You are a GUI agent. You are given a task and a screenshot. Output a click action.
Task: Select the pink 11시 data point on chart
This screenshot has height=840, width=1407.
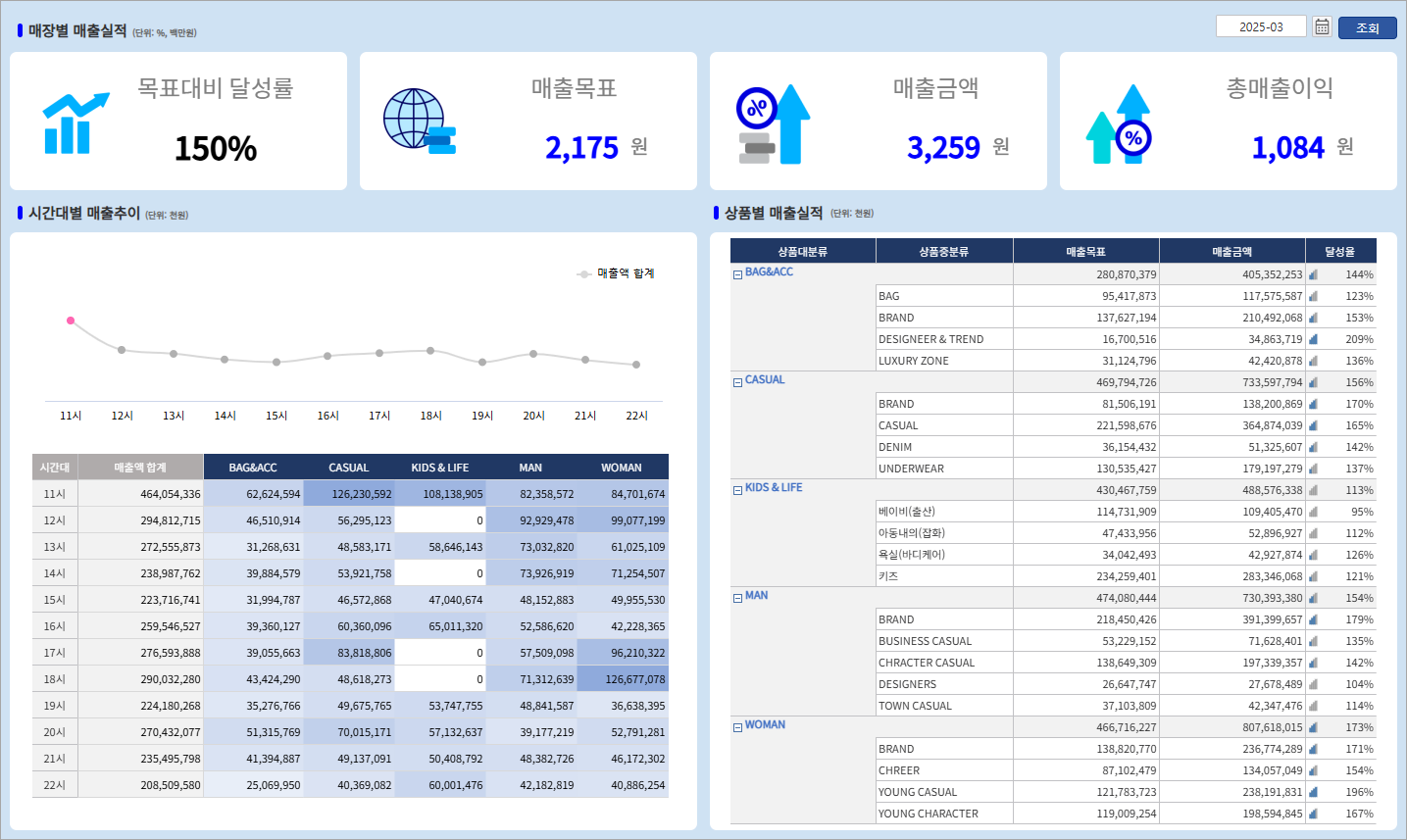point(71,321)
